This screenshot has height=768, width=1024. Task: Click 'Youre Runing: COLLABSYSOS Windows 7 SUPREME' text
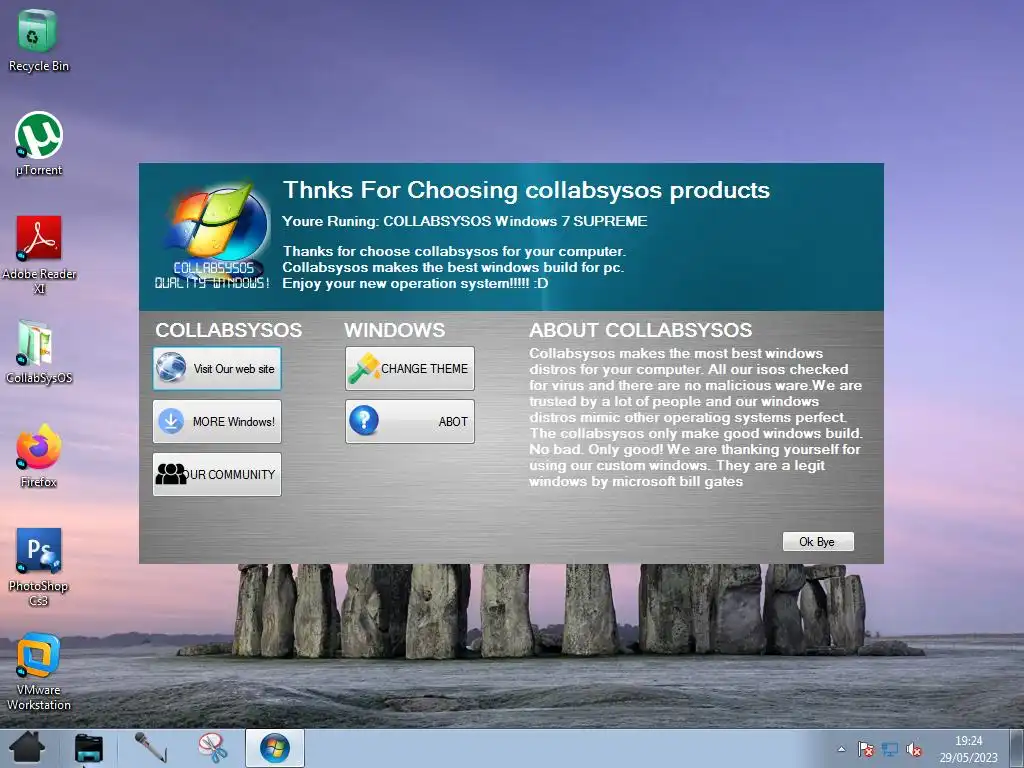(x=465, y=221)
